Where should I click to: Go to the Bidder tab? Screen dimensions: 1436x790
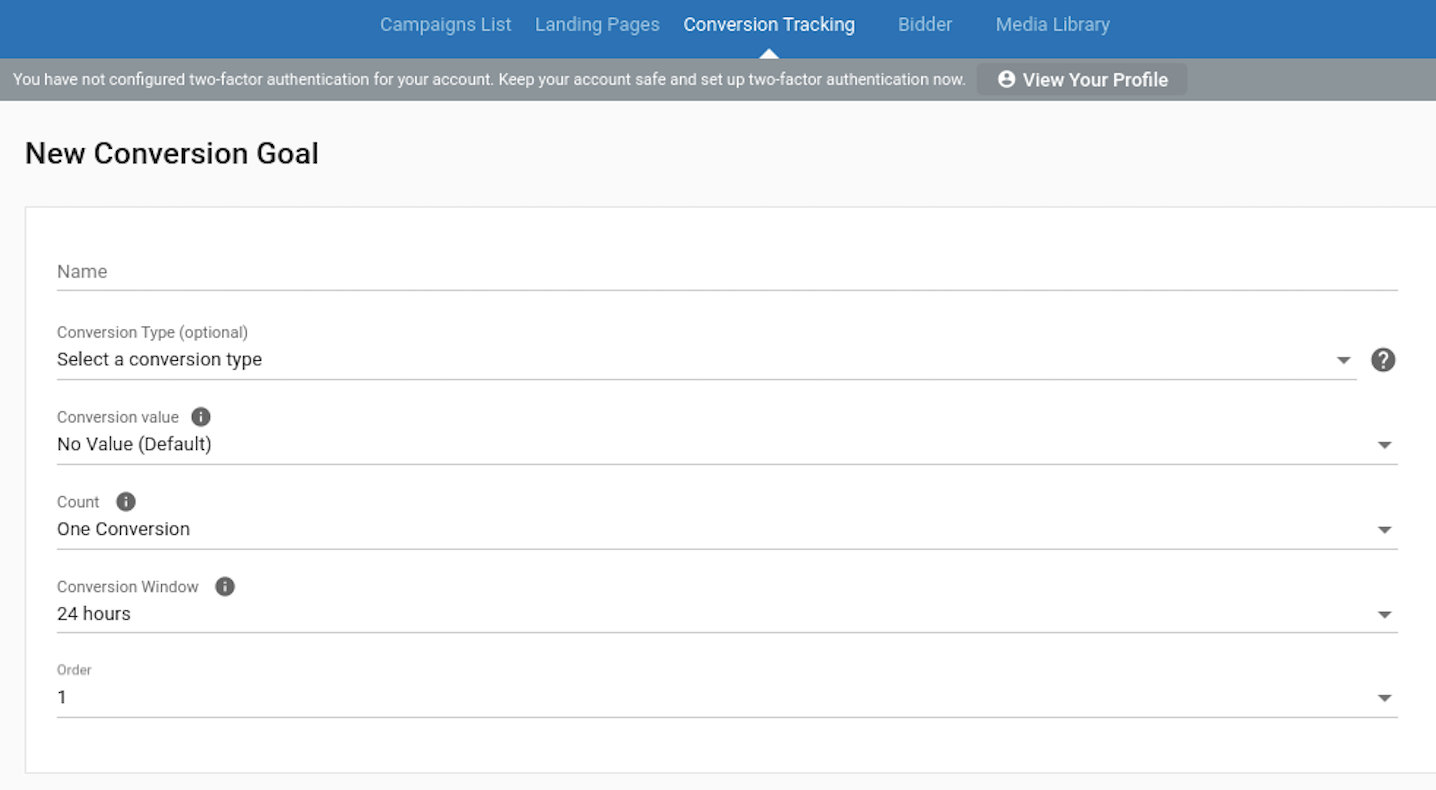coord(924,24)
